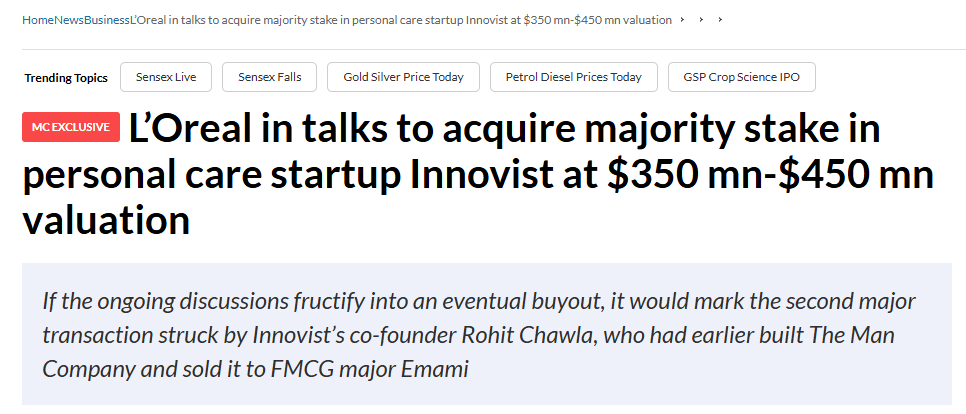Viewport: 966px width, 414px height.
Task: Go to Home in the breadcrumb
Action: pyautogui.click(x=36, y=20)
